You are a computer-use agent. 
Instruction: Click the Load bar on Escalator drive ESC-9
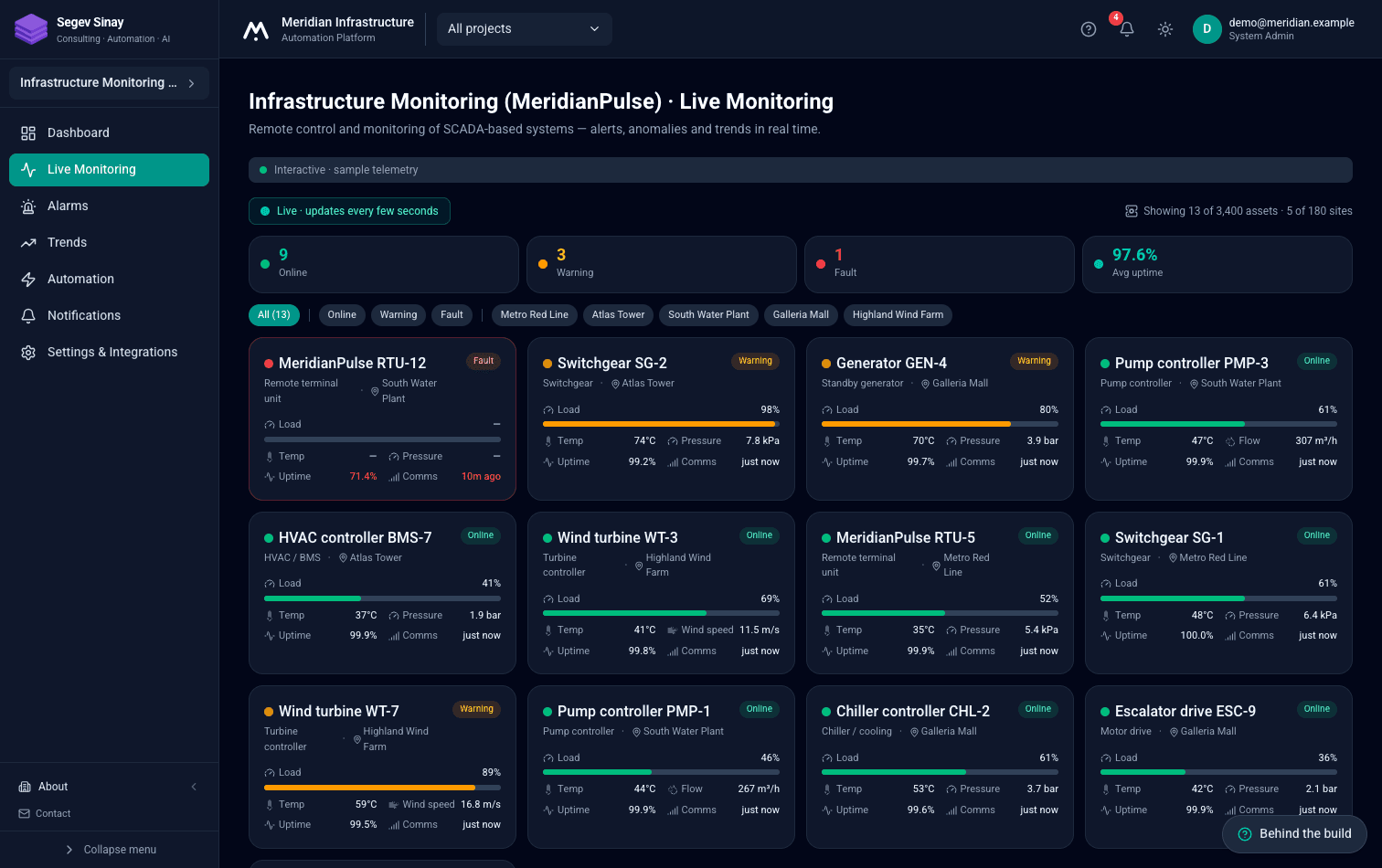[x=1218, y=772]
